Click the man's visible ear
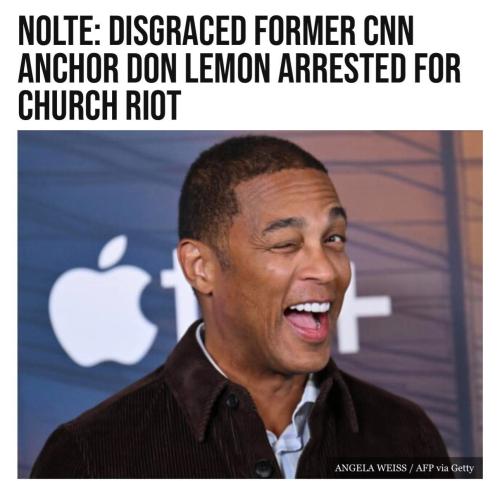Image resolution: width=500 pixels, height=481 pixels. tap(197, 268)
